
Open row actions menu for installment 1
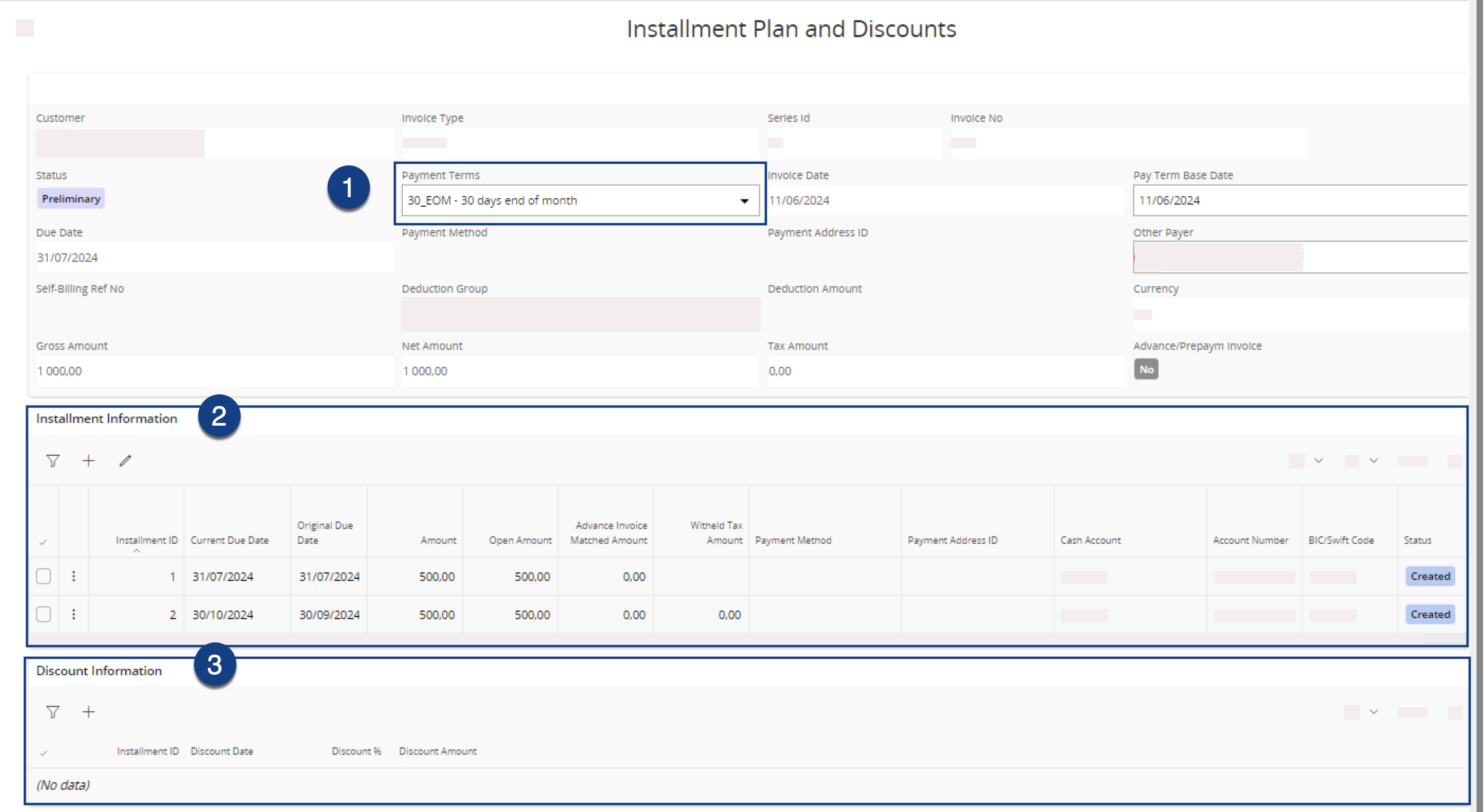click(x=73, y=576)
